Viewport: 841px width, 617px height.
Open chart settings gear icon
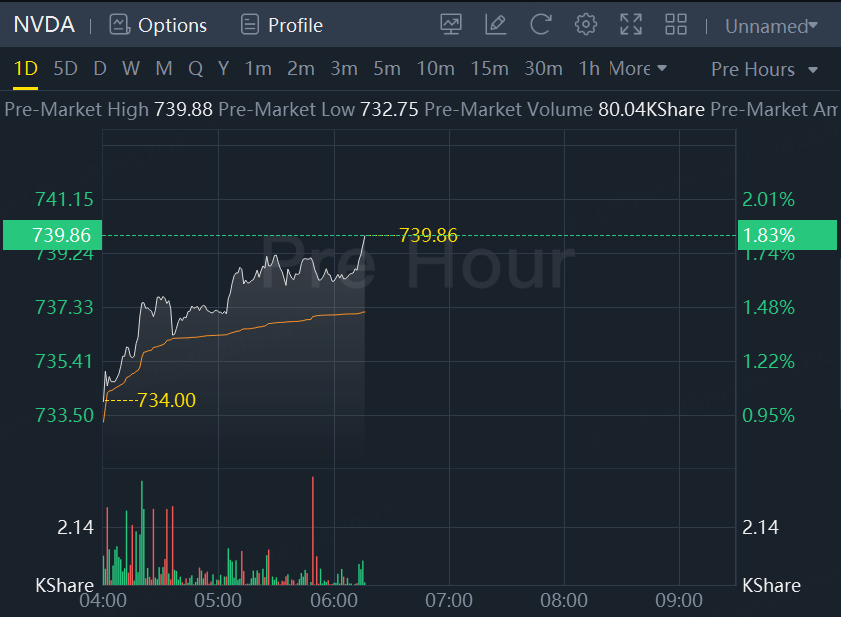[586, 25]
